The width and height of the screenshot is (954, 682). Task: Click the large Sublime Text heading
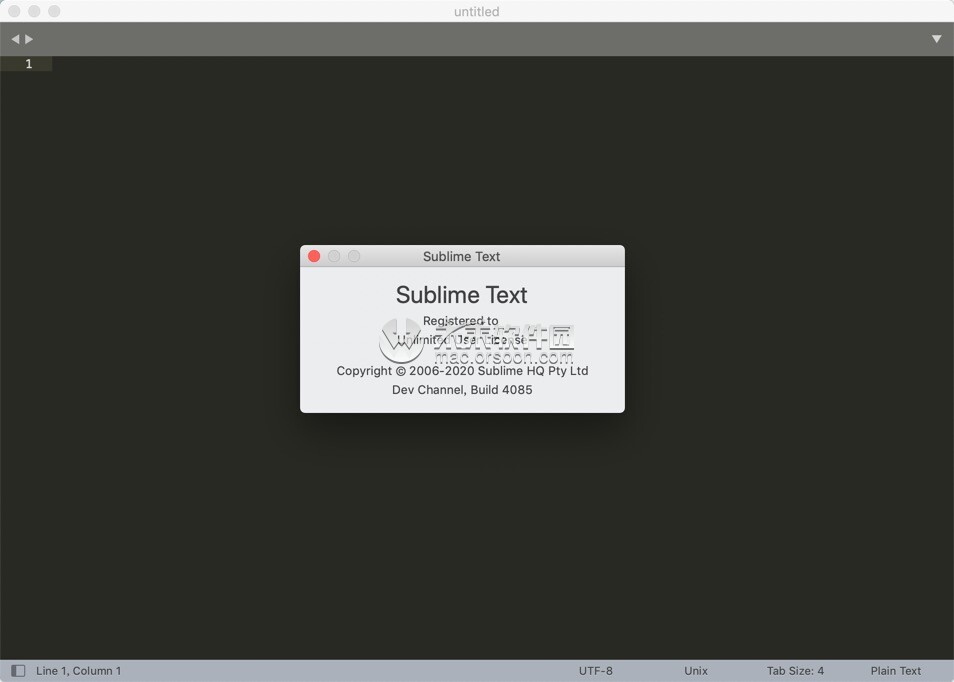click(461, 294)
